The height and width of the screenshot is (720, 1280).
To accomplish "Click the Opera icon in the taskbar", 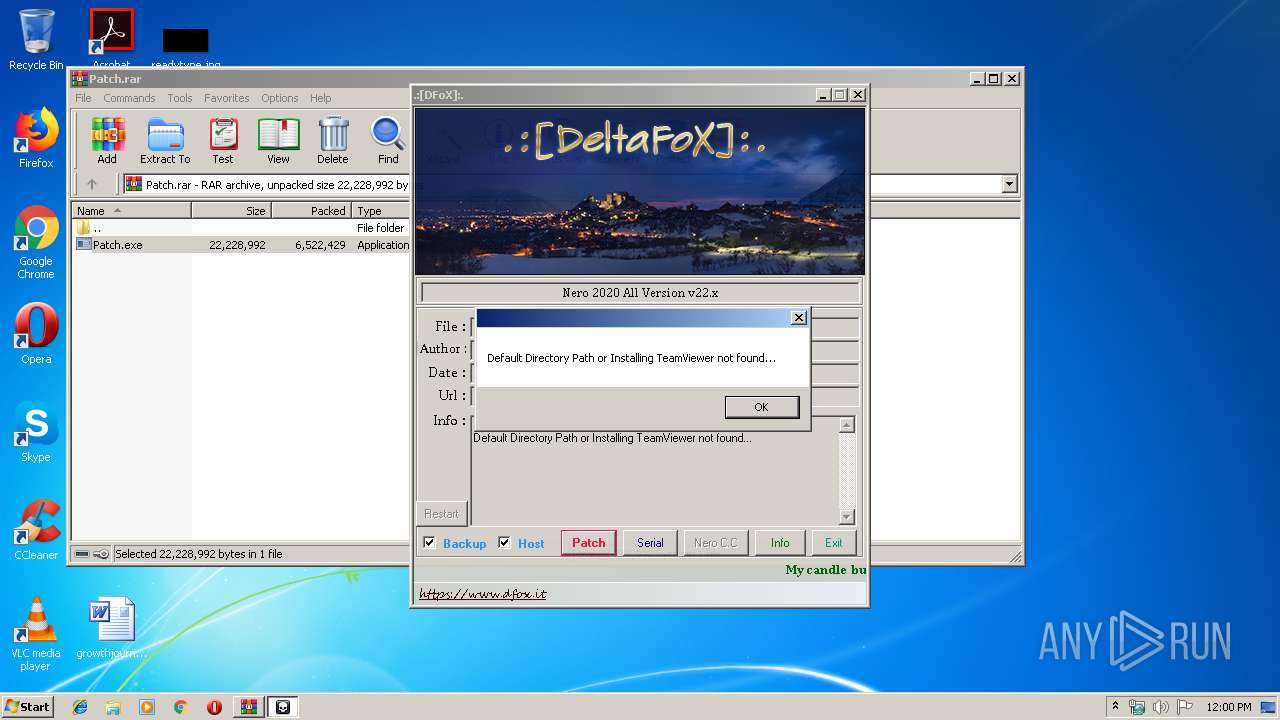I will pos(214,707).
